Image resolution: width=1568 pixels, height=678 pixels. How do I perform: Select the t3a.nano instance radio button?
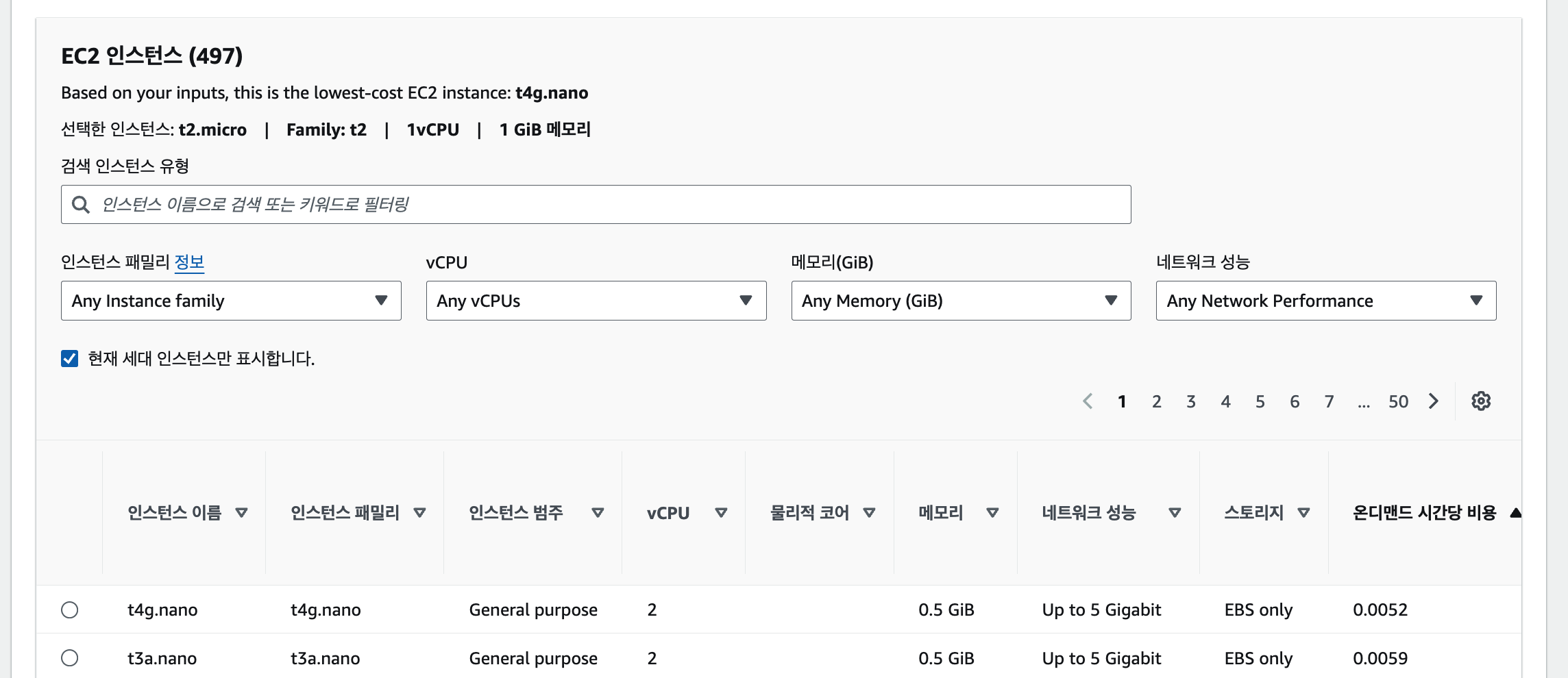tap(70, 658)
